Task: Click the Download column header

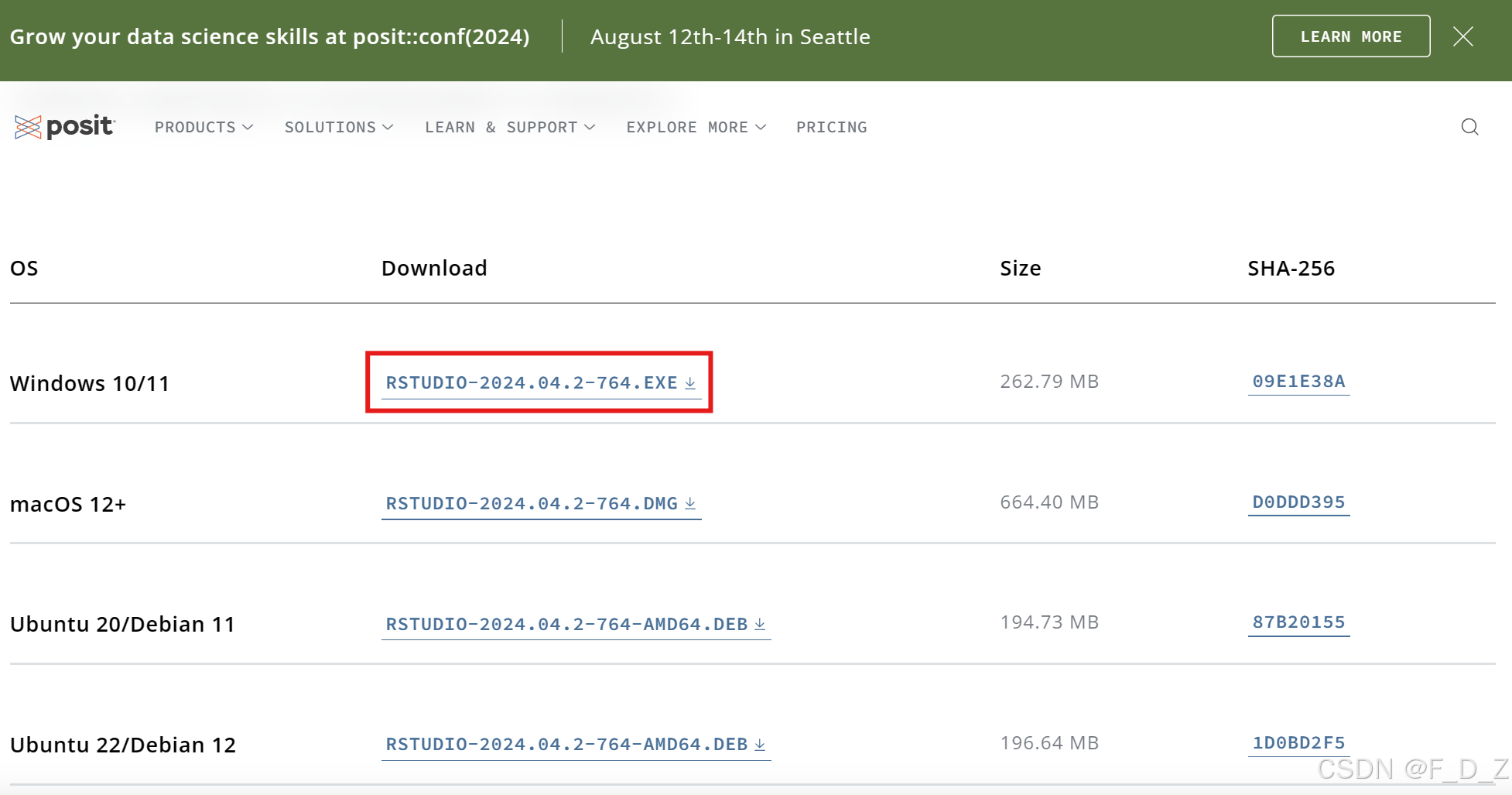Action: (x=434, y=268)
